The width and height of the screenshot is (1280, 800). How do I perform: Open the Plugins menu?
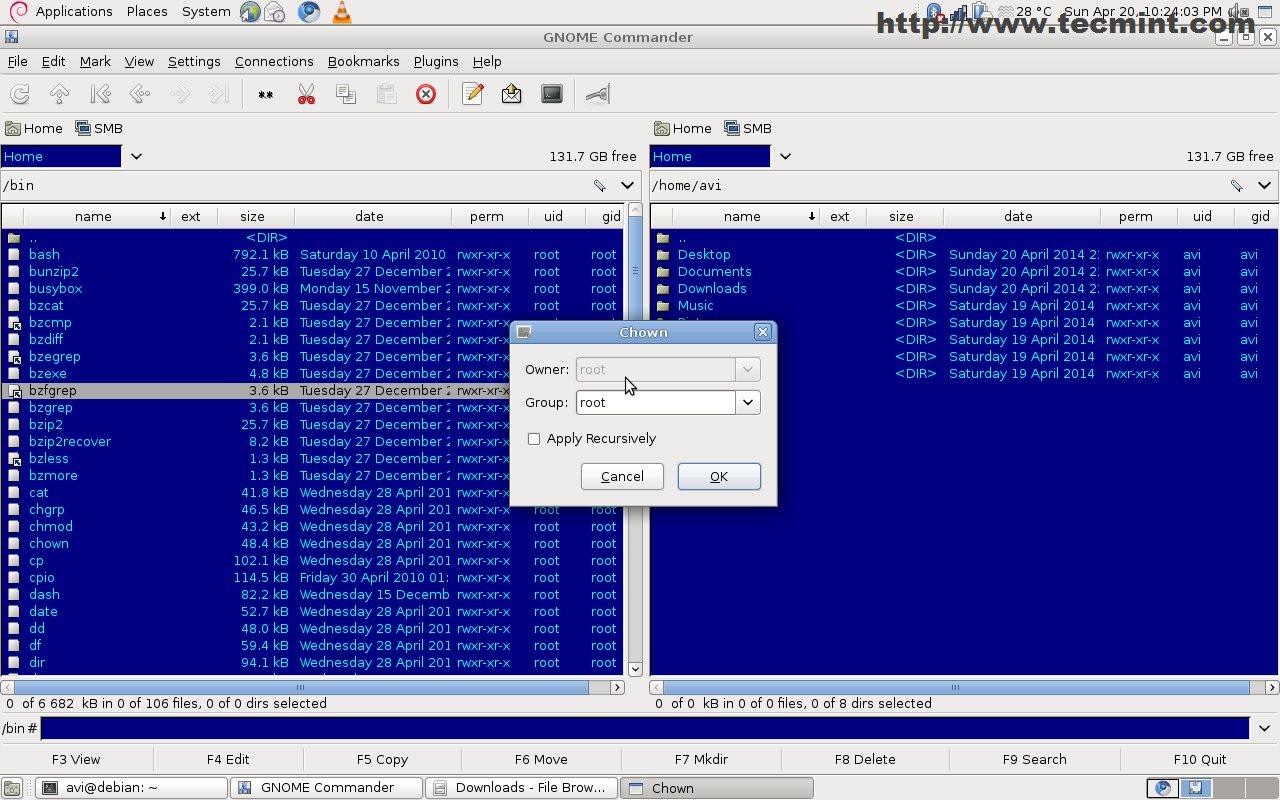pyautogui.click(x=436, y=61)
